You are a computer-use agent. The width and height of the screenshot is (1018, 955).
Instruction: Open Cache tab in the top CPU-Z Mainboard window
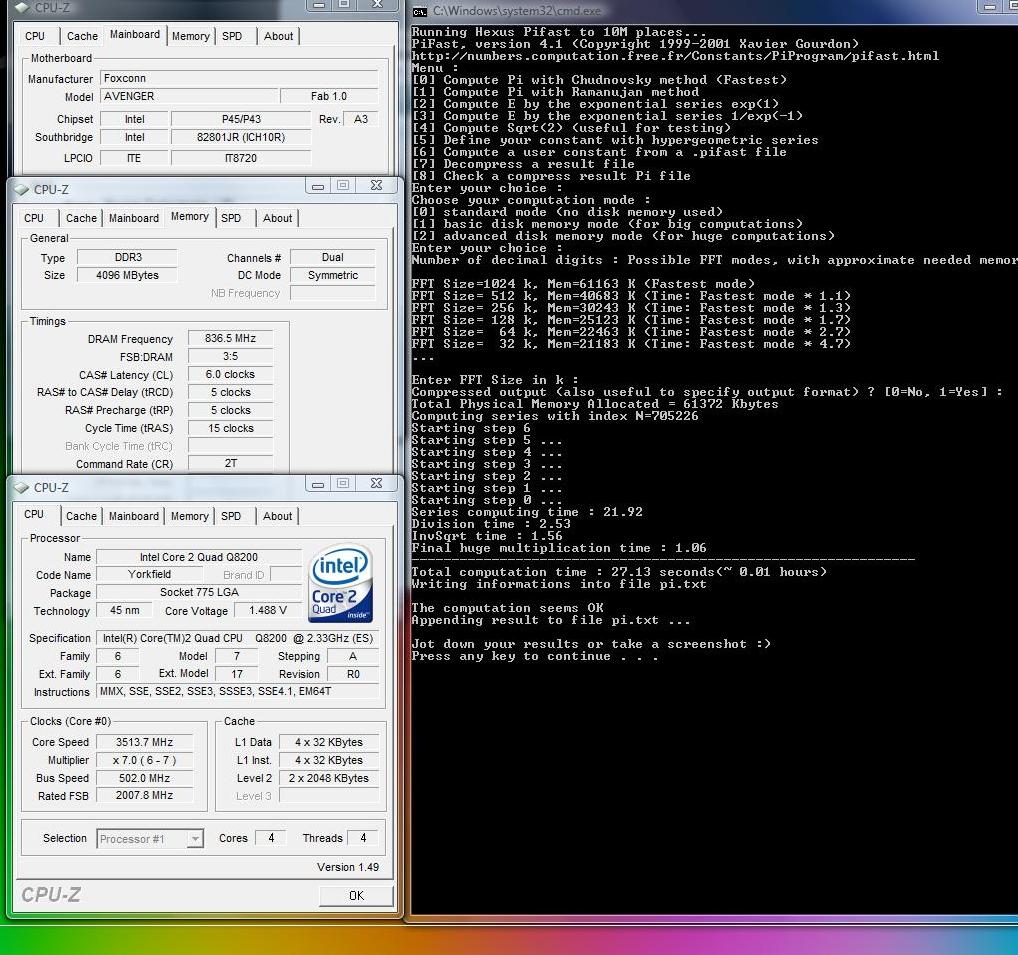pyautogui.click(x=82, y=36)
